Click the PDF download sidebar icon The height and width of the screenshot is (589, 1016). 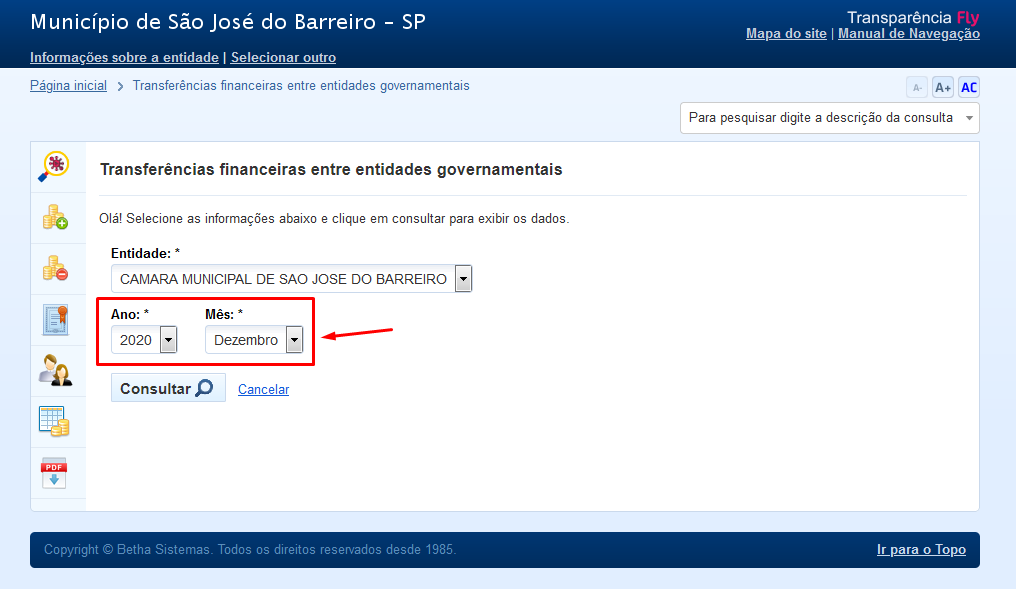click(54, 472)
